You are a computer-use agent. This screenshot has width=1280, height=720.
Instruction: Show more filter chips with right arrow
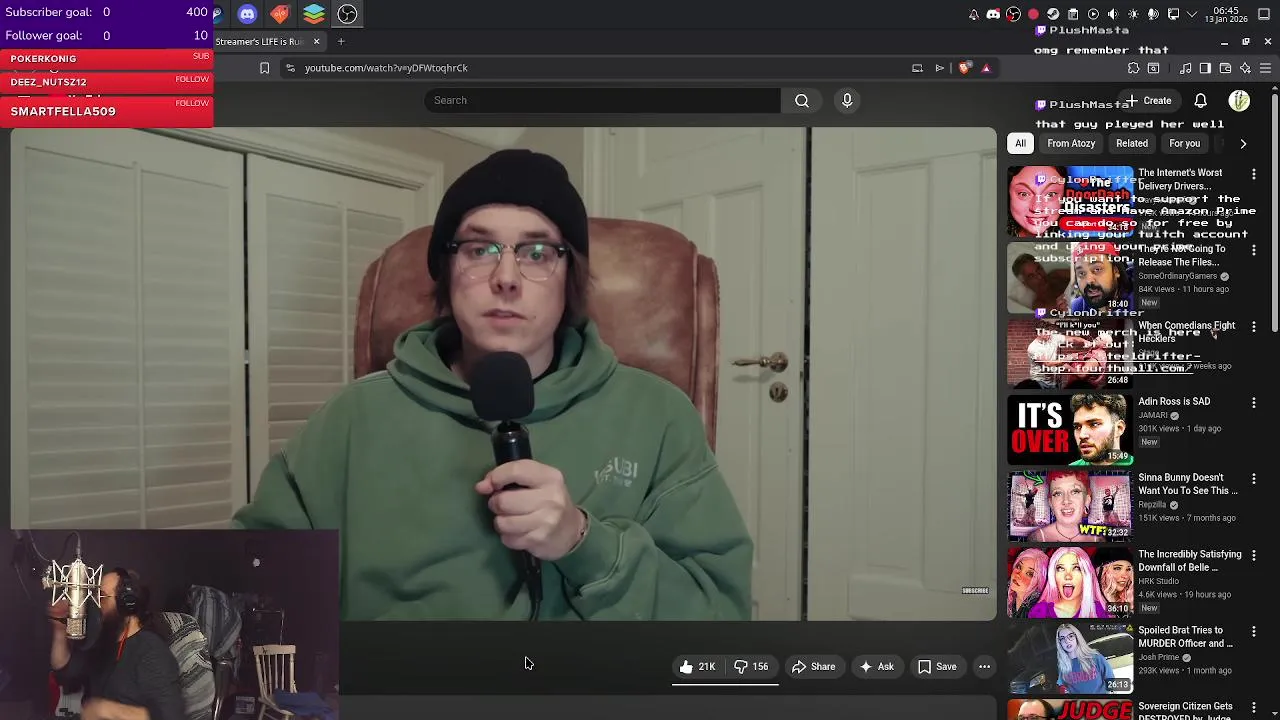click(1243, 143)
